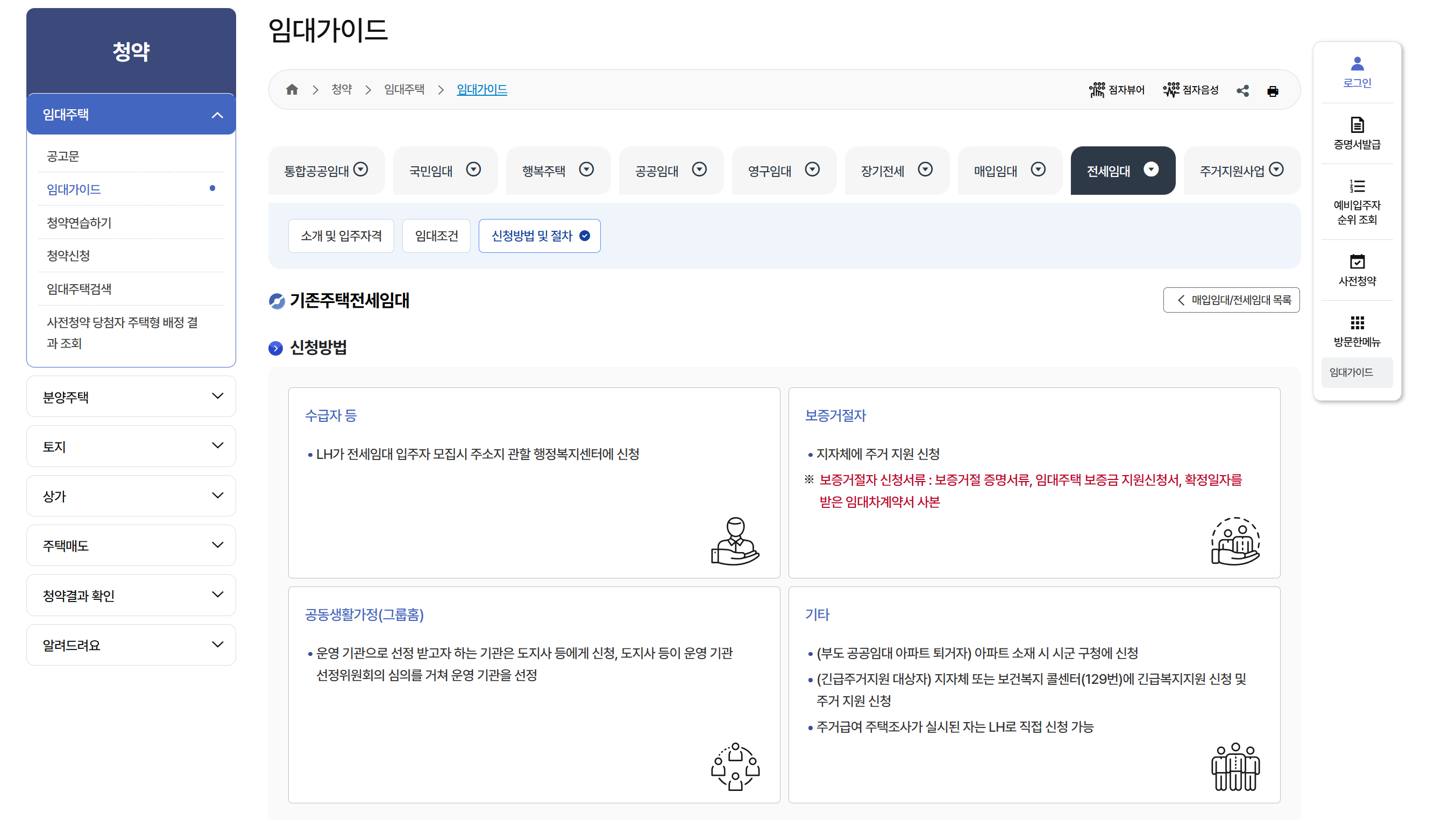Click the 수급자 등 card title
This screenshot has width=1456, height=820.
tap(331, 416)
